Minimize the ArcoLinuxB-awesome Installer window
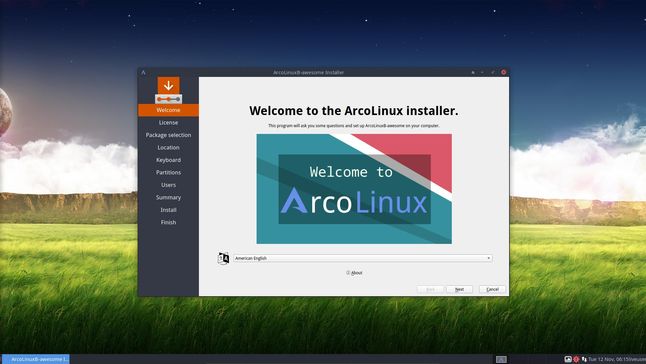Viewport: 646px width, 364px height. (482, 72)
